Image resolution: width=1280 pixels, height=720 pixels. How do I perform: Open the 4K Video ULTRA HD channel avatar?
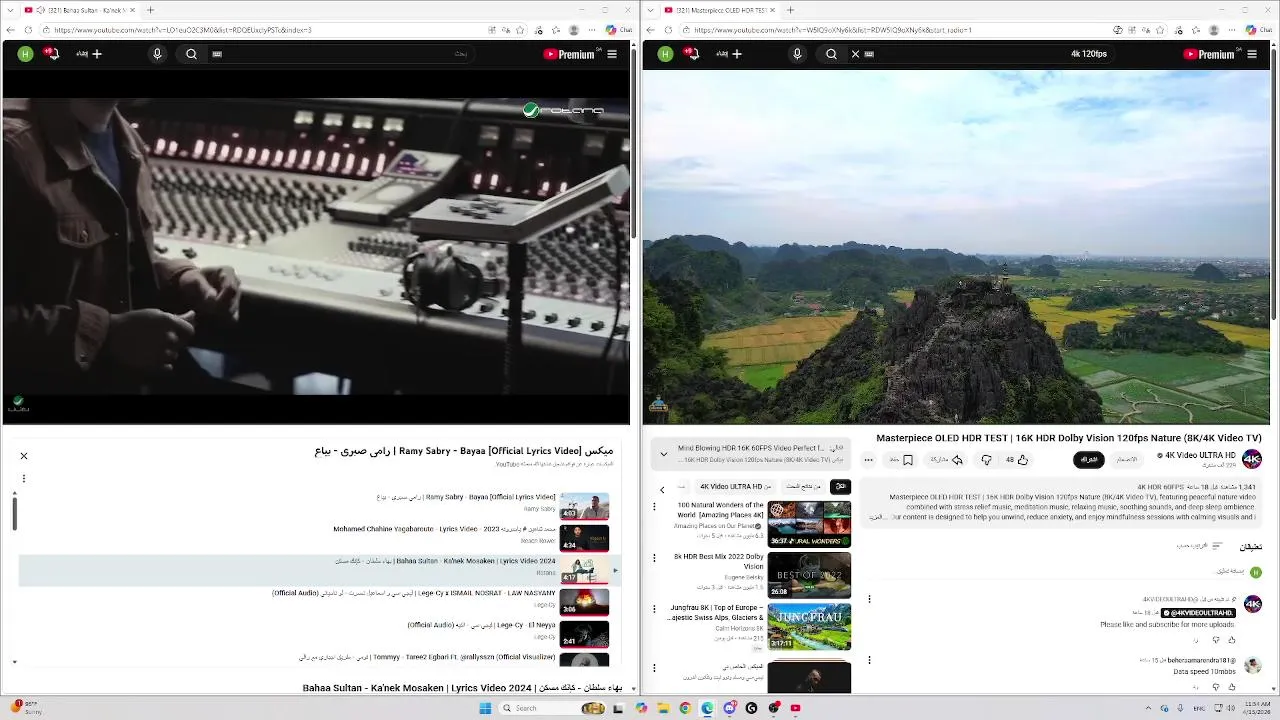tap(1252, 459)
